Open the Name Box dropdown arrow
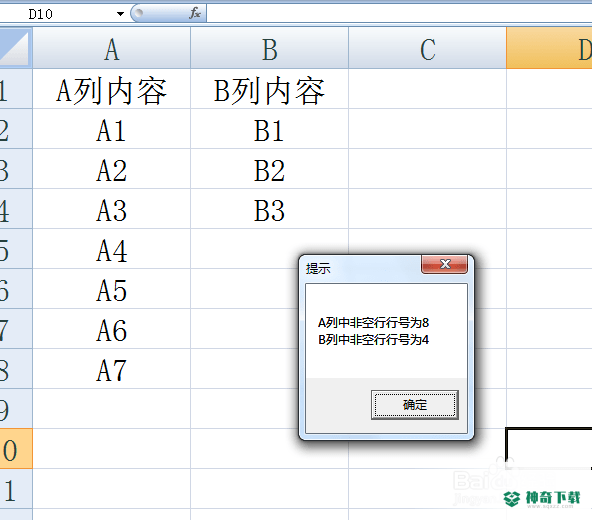This screenshot has height=520, width=592. [120, 14]
